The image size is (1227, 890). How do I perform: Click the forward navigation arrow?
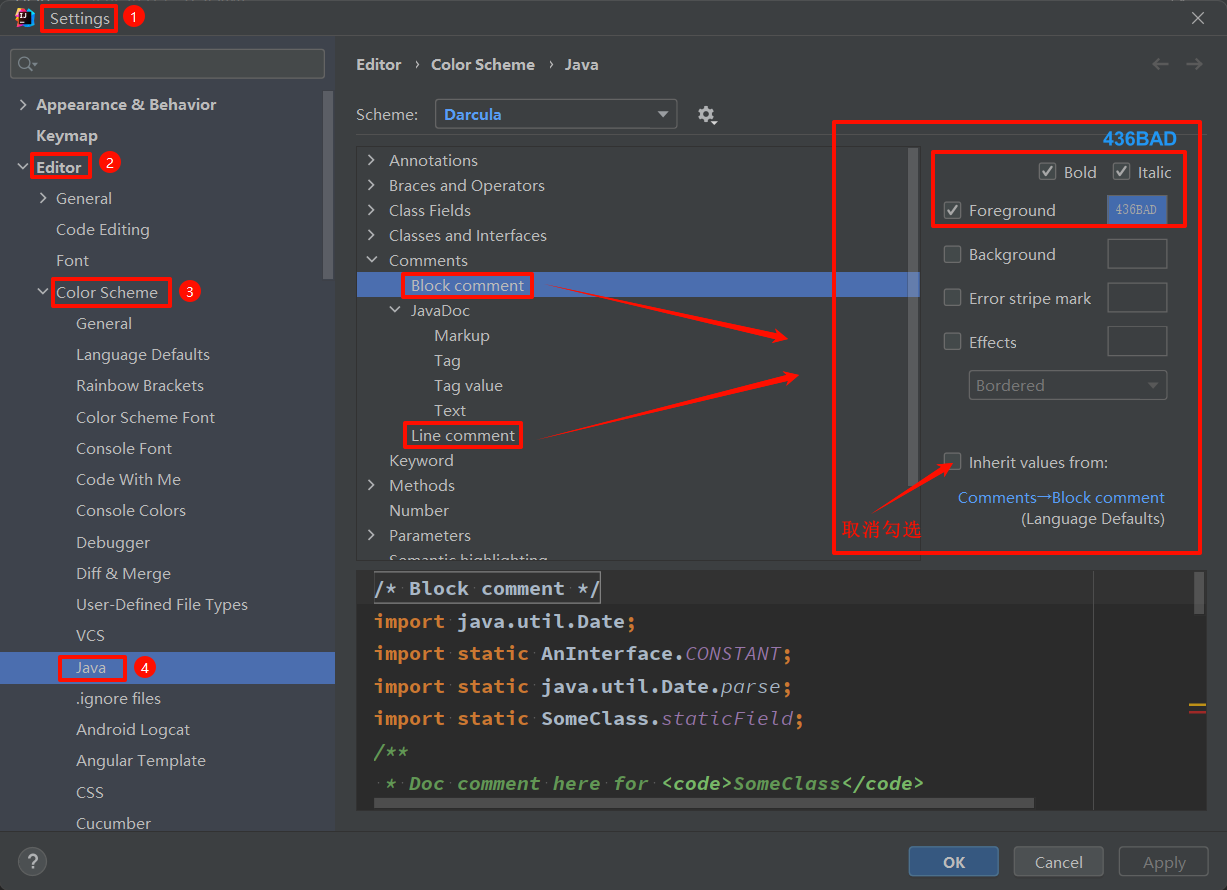pos(1194,64)
